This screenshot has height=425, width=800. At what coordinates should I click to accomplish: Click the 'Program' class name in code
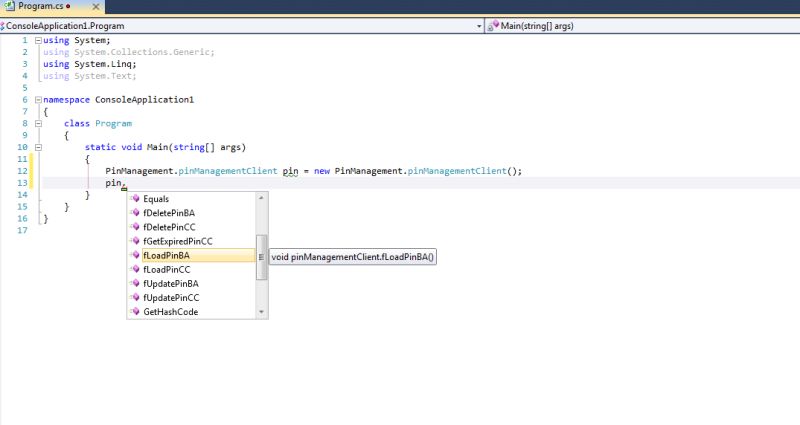(113, 123)
